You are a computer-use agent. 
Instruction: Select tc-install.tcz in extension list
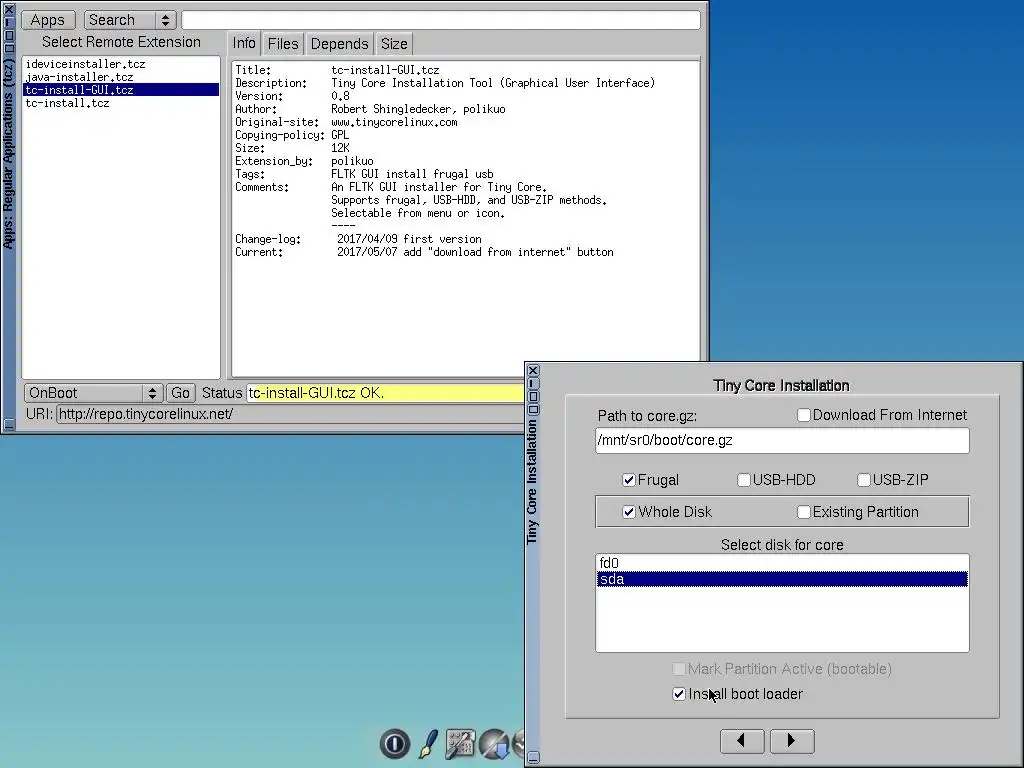coord(121,103)
